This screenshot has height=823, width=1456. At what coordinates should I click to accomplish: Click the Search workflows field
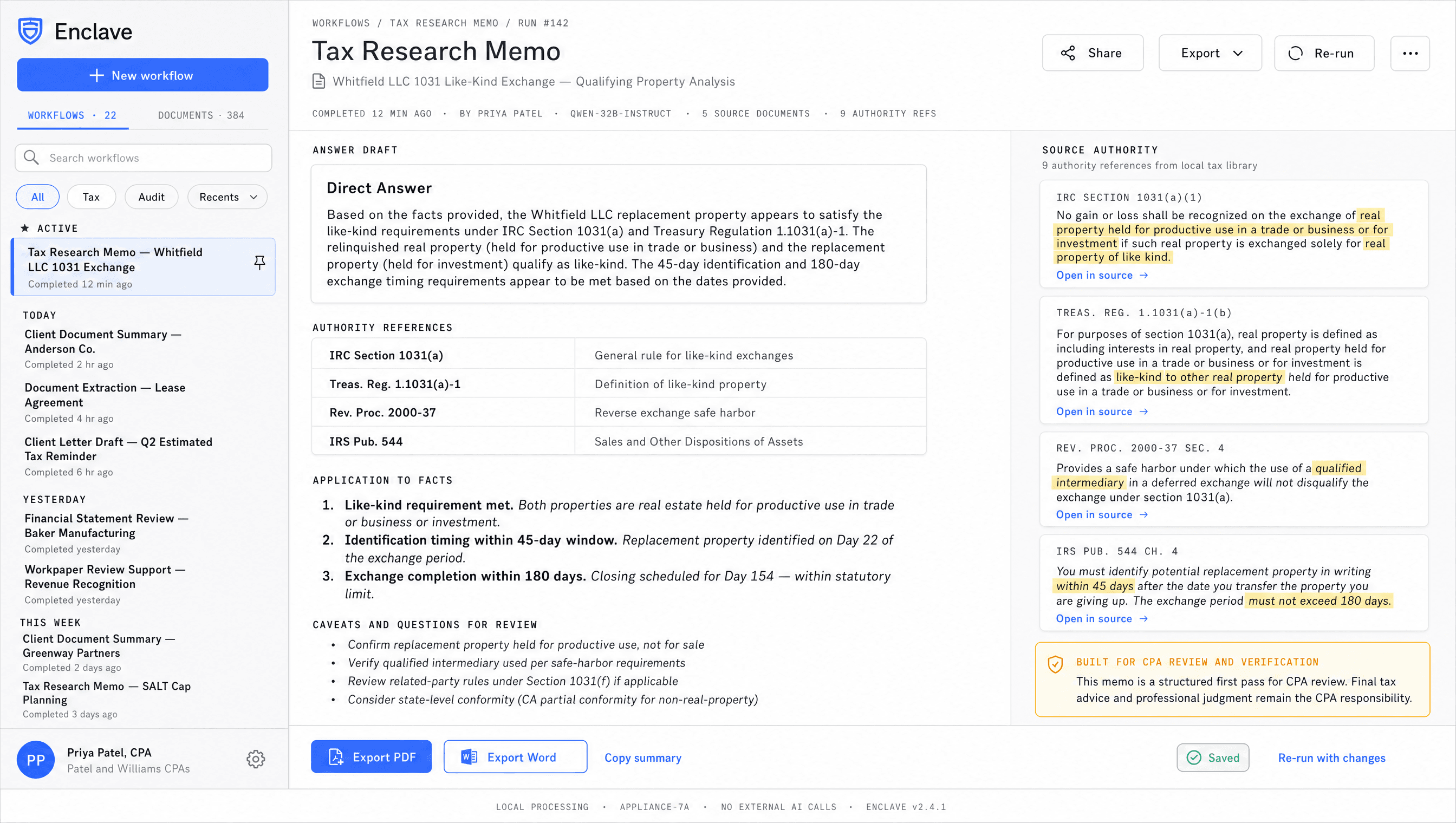(x=143, y=158)
